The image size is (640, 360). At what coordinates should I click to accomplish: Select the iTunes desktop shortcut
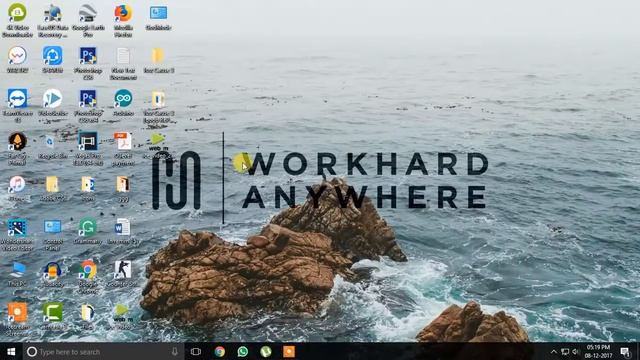coord(17,188)
